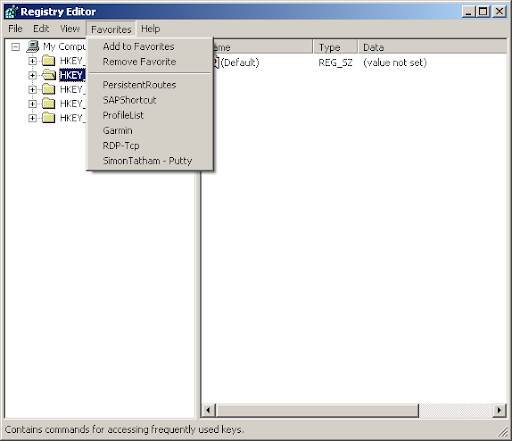The height and width of the screenshot is (441, 512).
Task: Choose Remove Favorite from menu
Action: (x=139, y=62)
